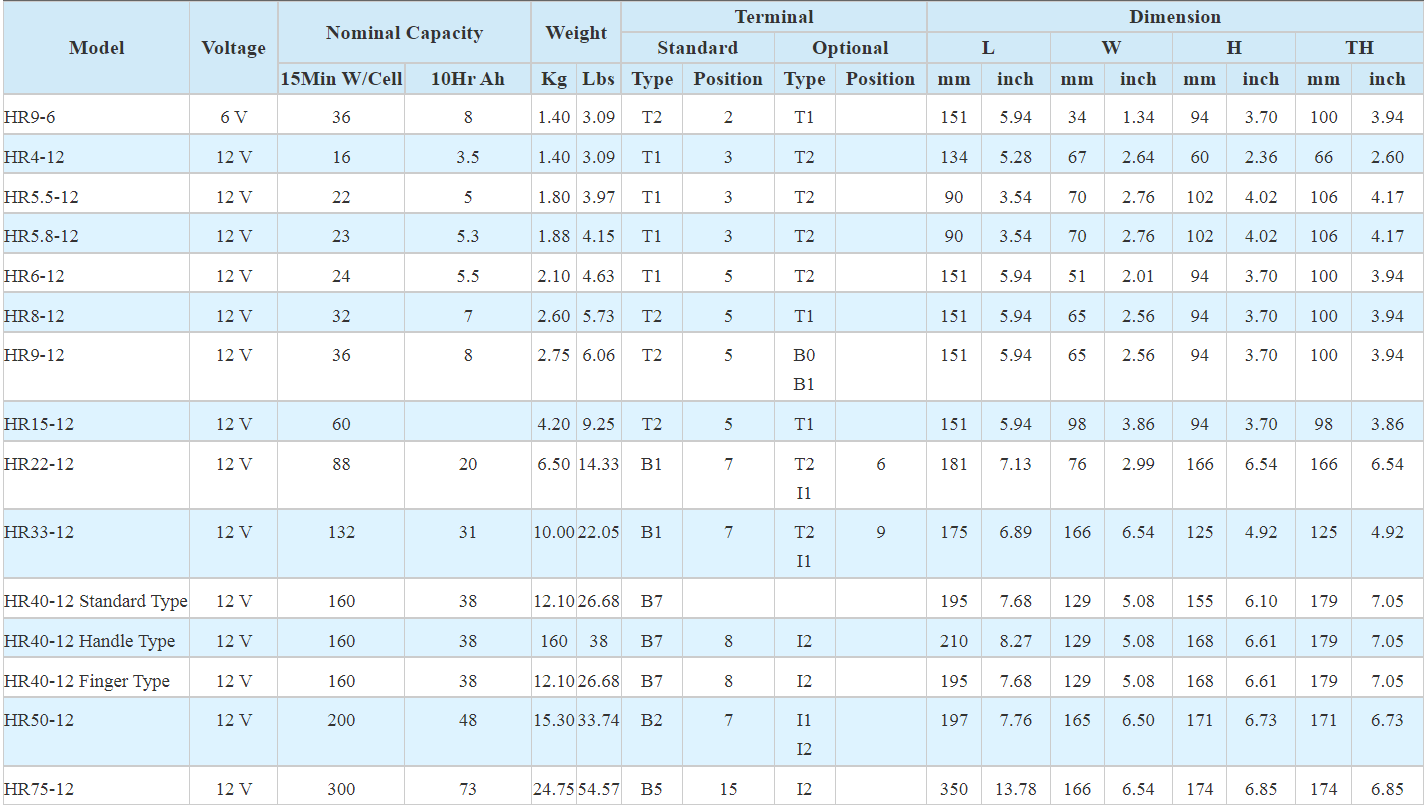Image resolution: width=1427 pixels, height=809 pixels.
Task: Click the Model column header
Action: click(97, 48)
